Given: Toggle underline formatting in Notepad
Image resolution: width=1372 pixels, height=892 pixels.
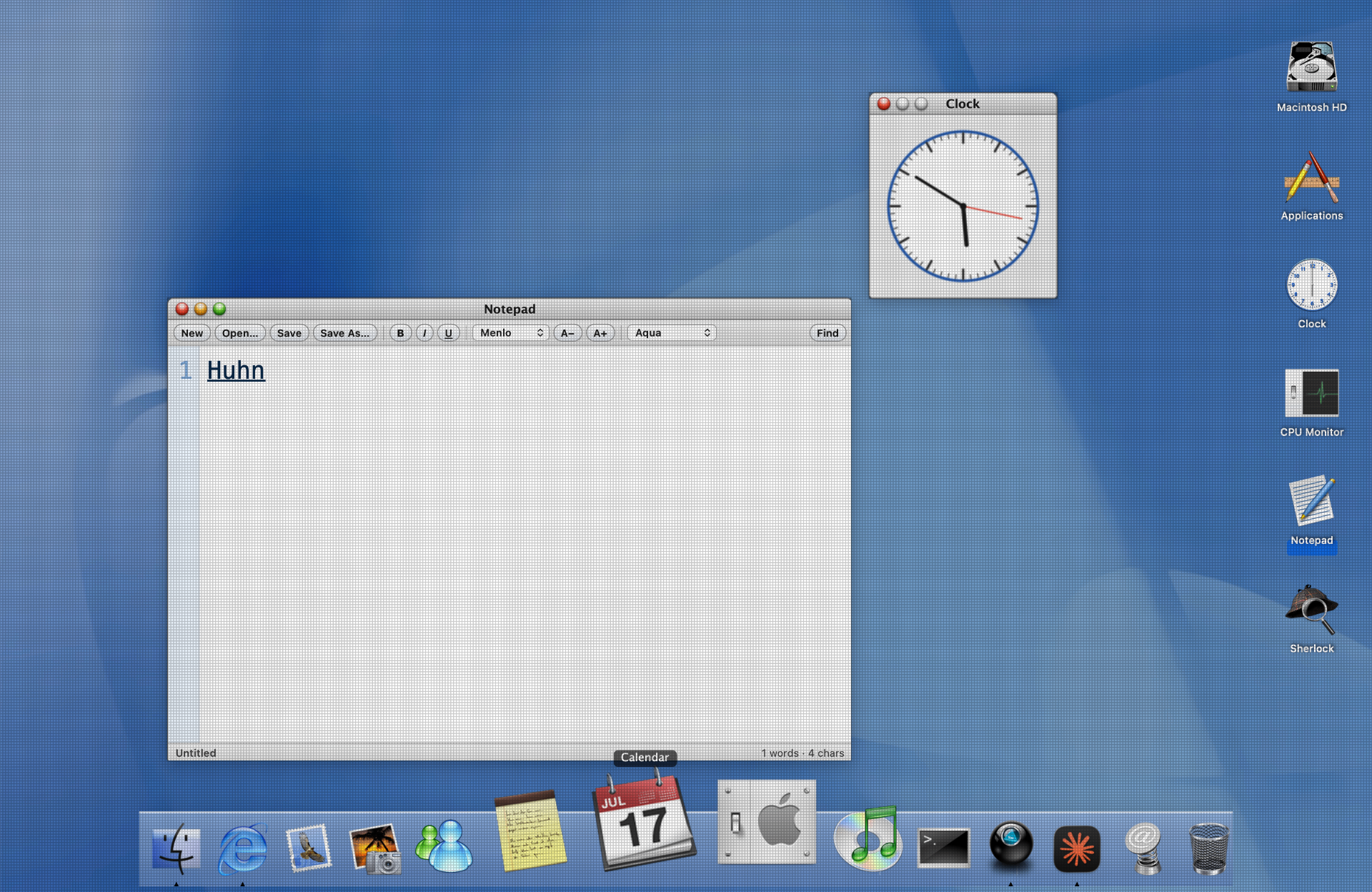Looking at the screenshot, I should 449,333.
